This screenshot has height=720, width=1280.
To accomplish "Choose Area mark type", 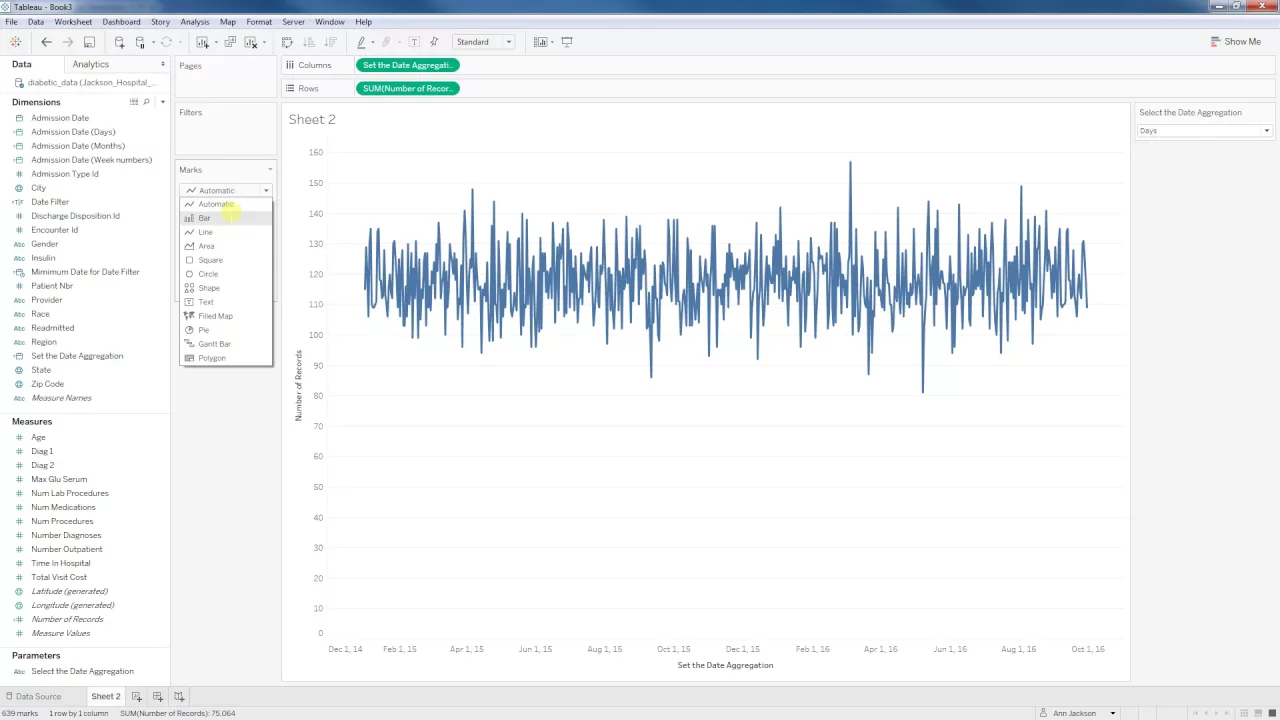I will coord(225,246).
